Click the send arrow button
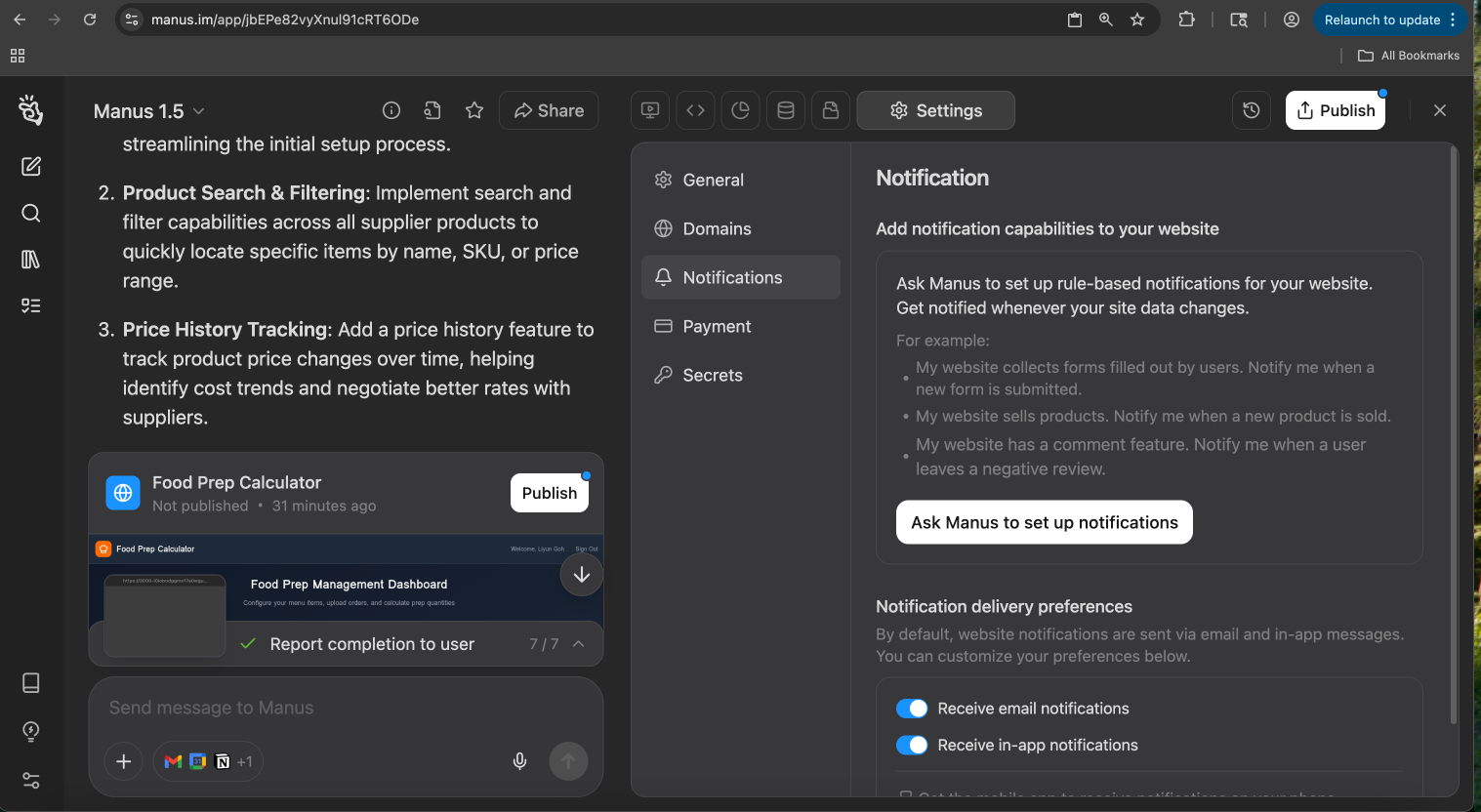The height and width of the screenshot is (812, 1481). point(568,761)
